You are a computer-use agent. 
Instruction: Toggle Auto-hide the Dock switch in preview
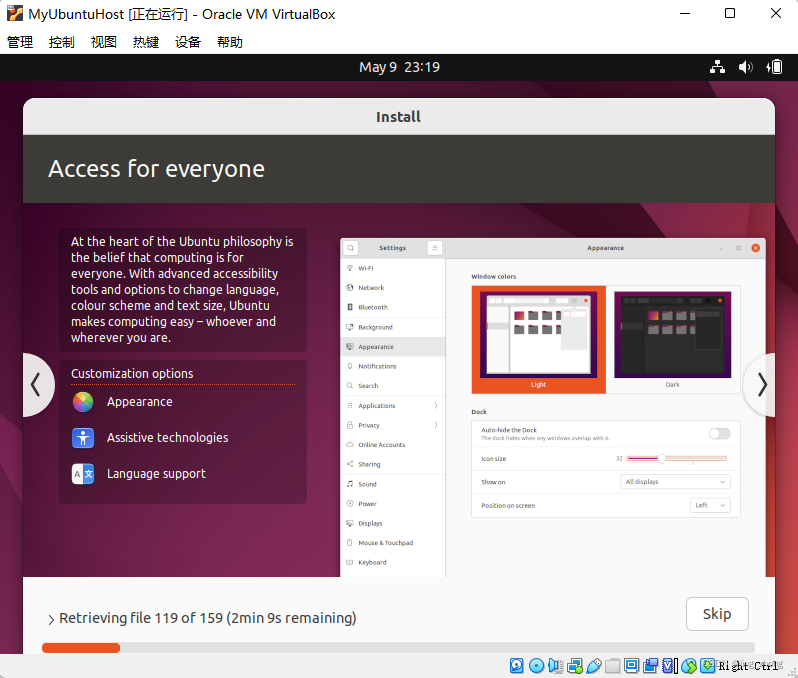tap(719, 433)
